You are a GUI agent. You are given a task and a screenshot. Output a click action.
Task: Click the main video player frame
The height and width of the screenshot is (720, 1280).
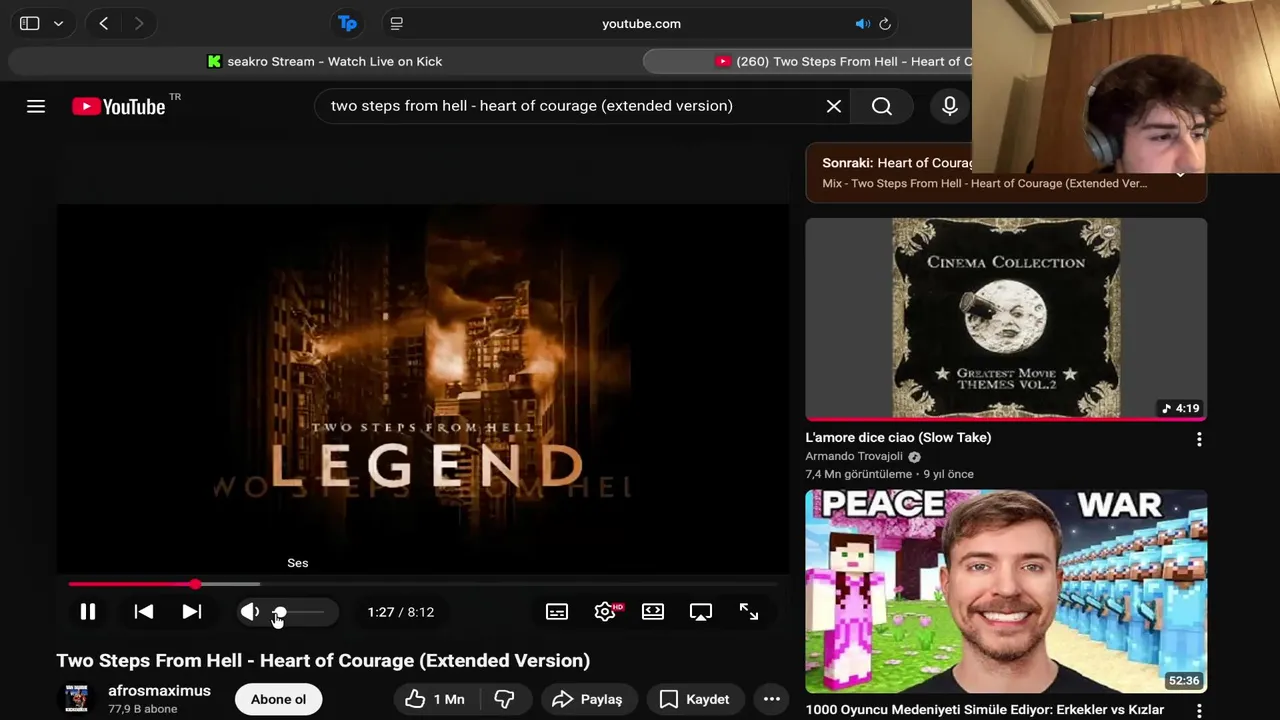(x=423, y=390)
